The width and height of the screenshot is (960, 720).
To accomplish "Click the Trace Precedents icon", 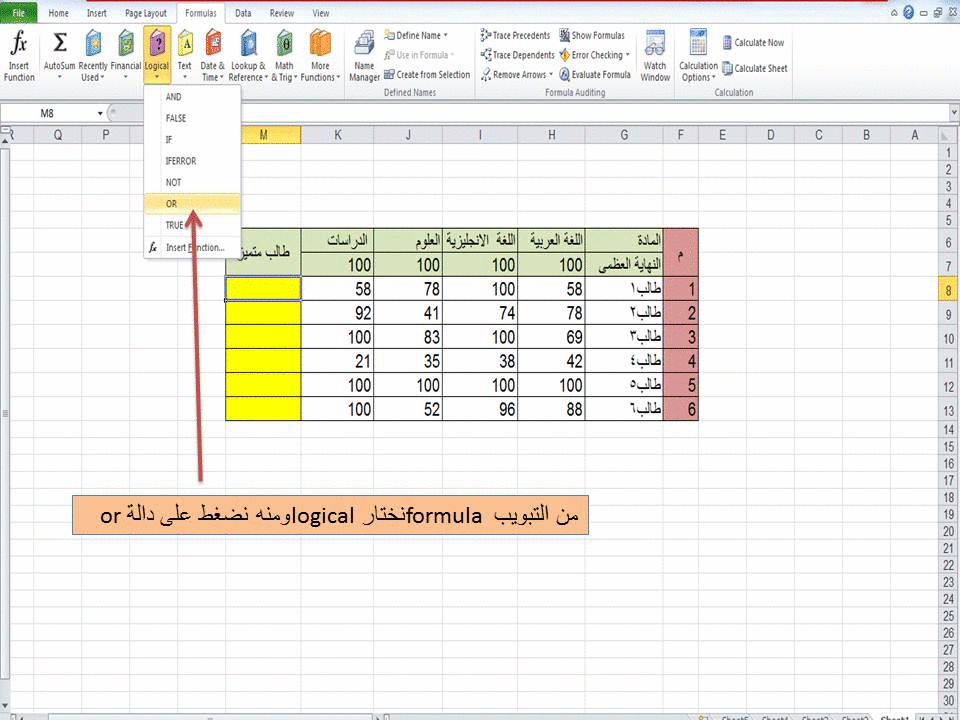I will pos(516,34).
